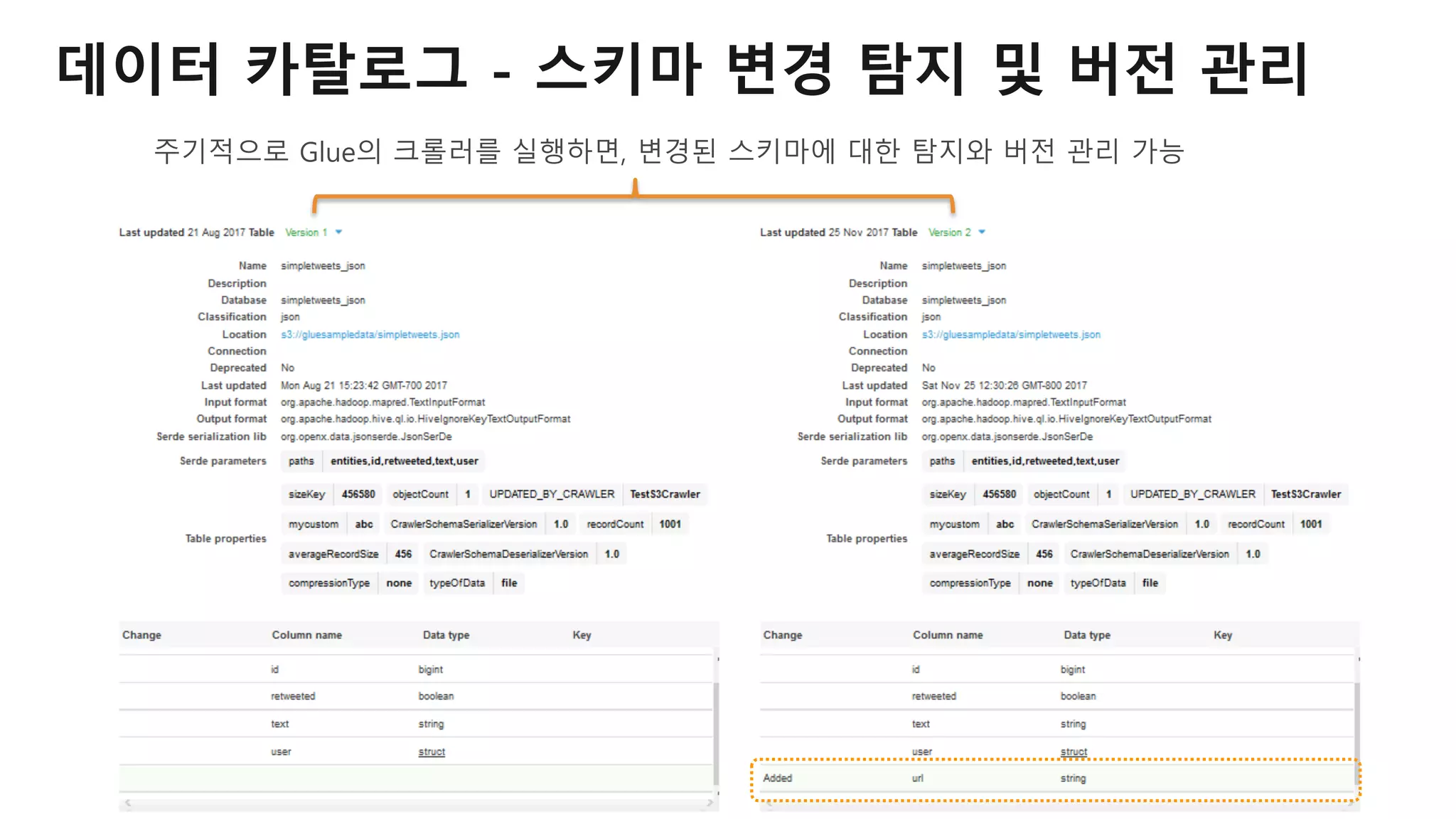Click 'Last updated 21 Aug 2017 Table' label
The height and width of the screenshot is (819, 1456).
[196, 232]
